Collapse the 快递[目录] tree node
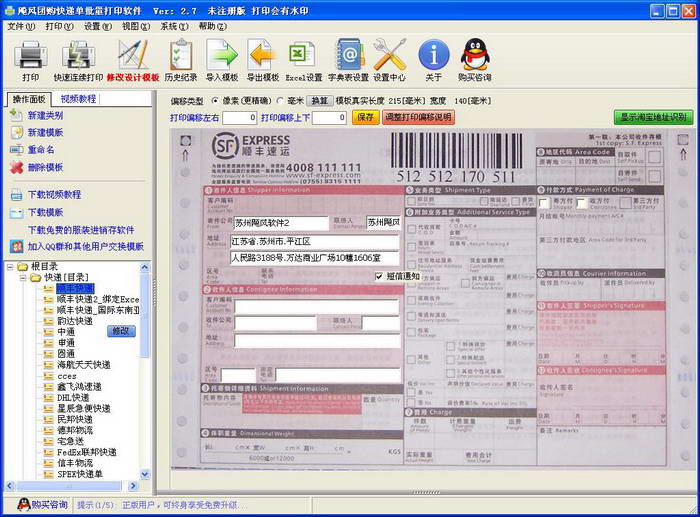 point(23,278)
